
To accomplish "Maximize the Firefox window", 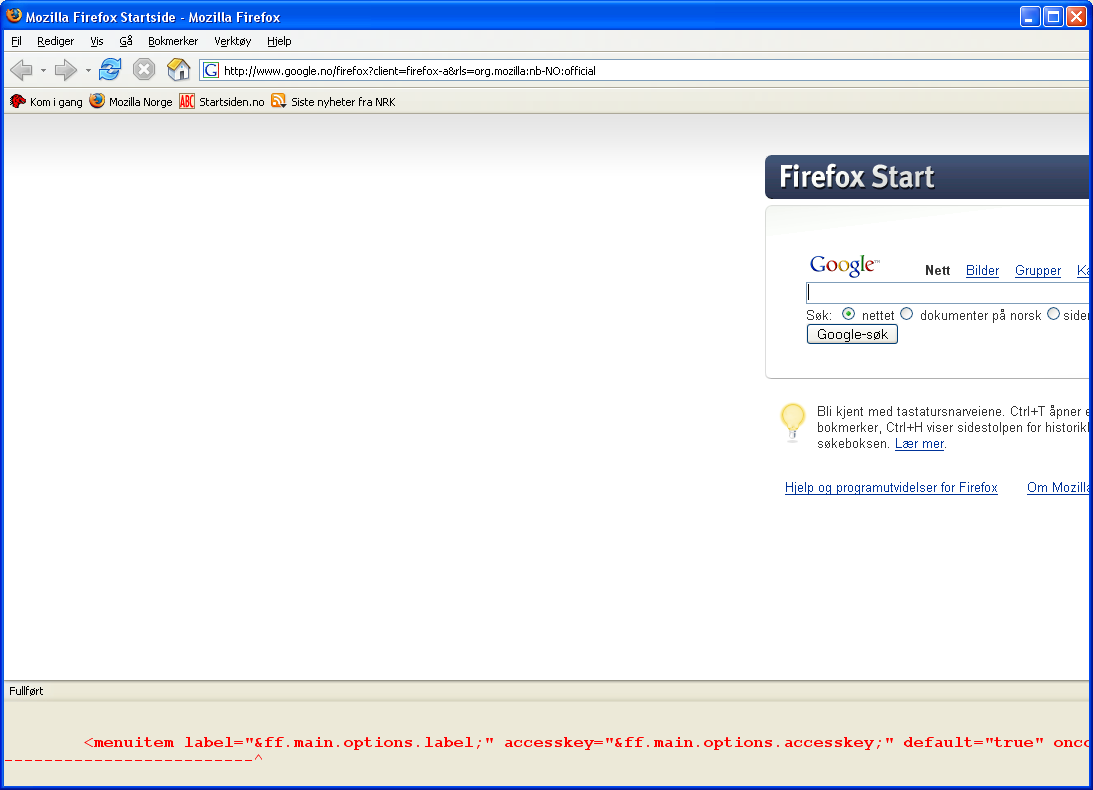I will coord(1053,17).
